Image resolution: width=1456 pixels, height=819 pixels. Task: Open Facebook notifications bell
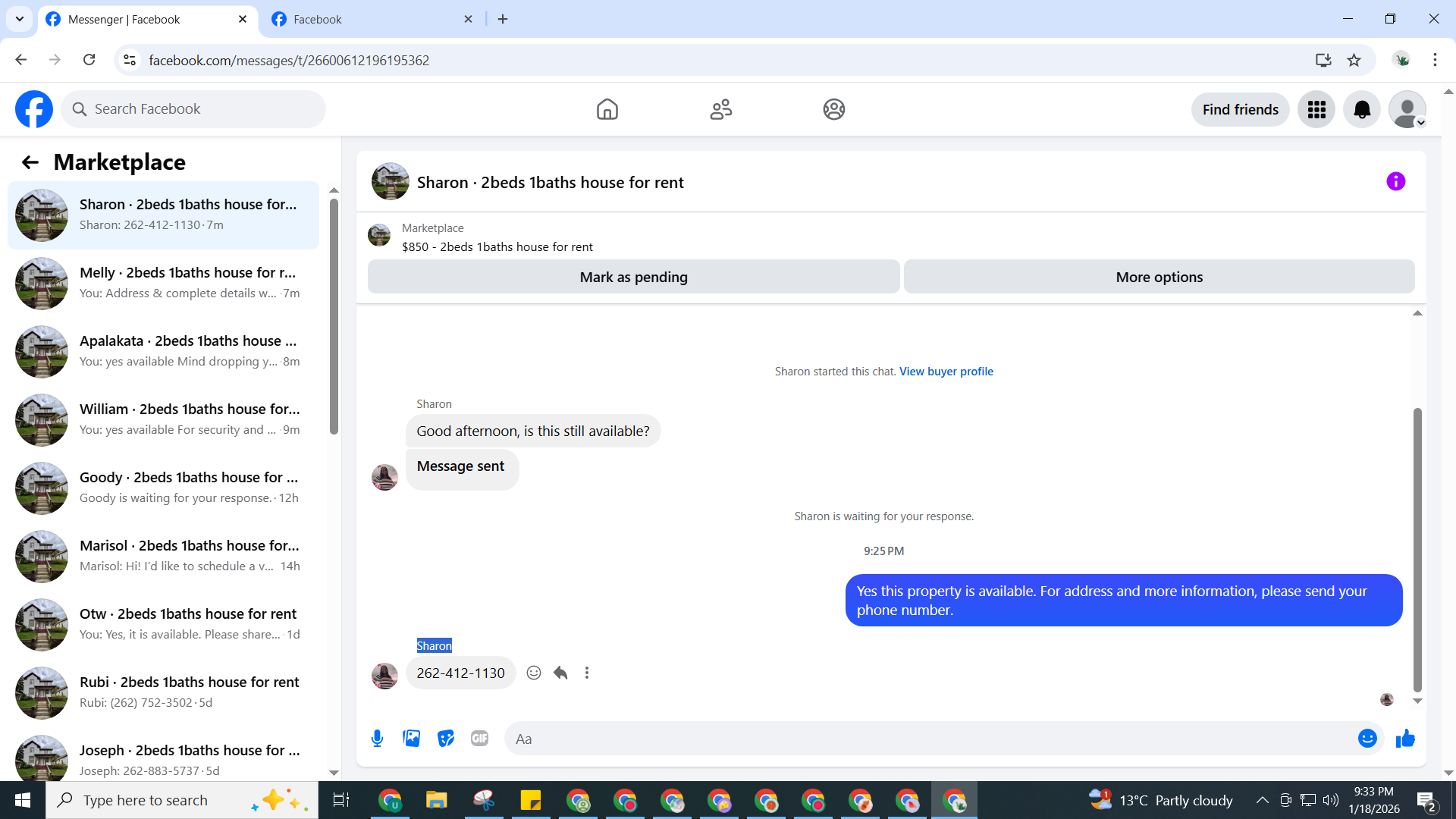tap(1361, 109)
